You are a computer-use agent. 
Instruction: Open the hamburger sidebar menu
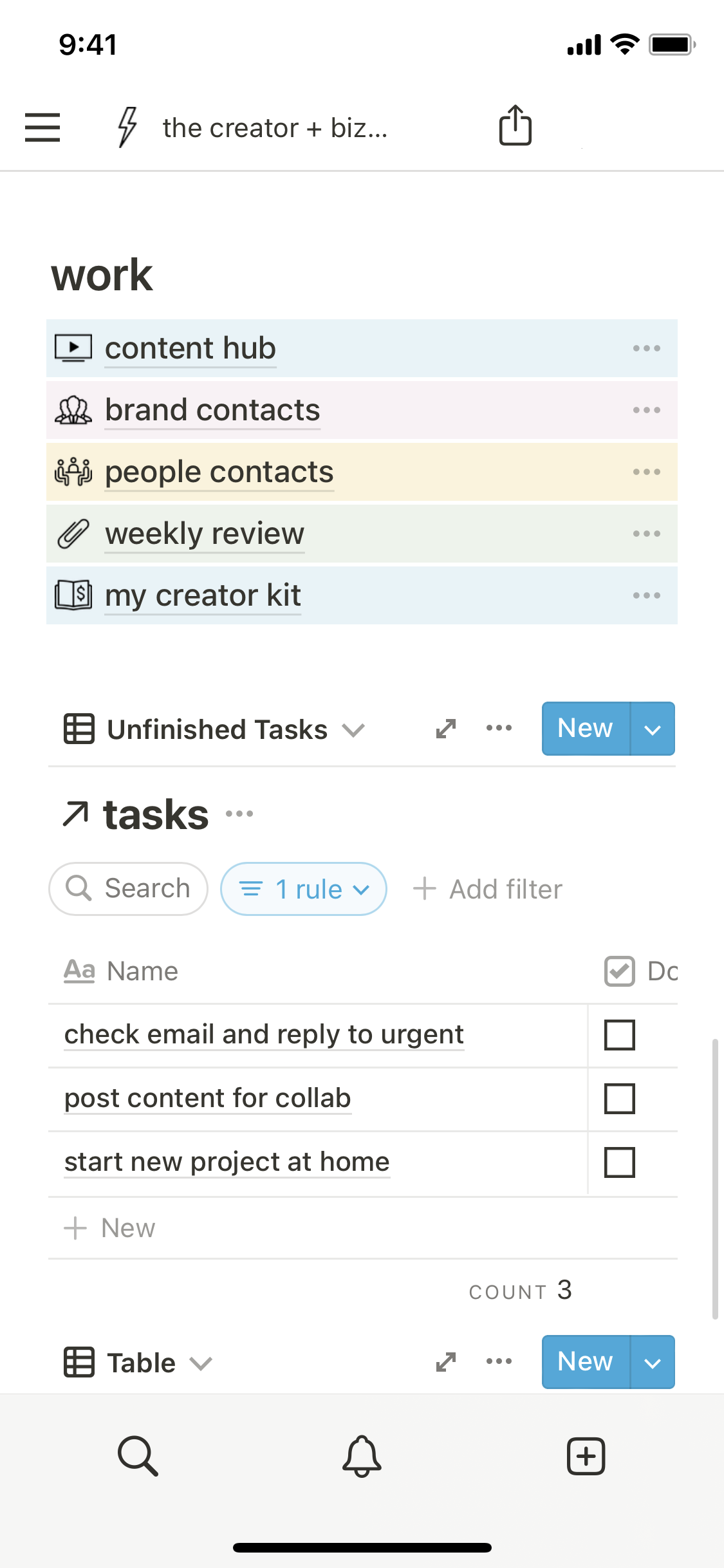[42, 127]
